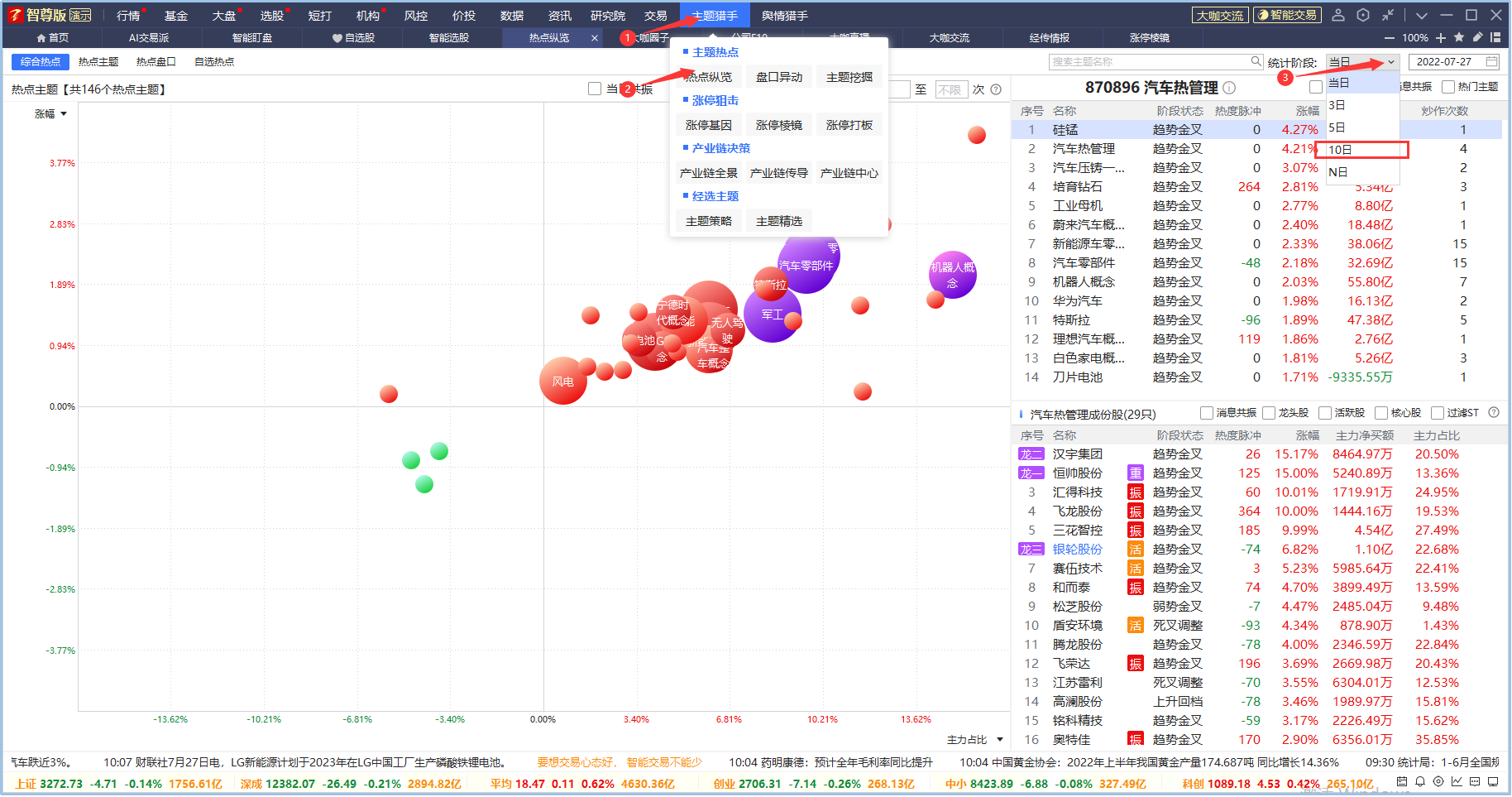Zoom in with the plus icon

[1441, 38]
